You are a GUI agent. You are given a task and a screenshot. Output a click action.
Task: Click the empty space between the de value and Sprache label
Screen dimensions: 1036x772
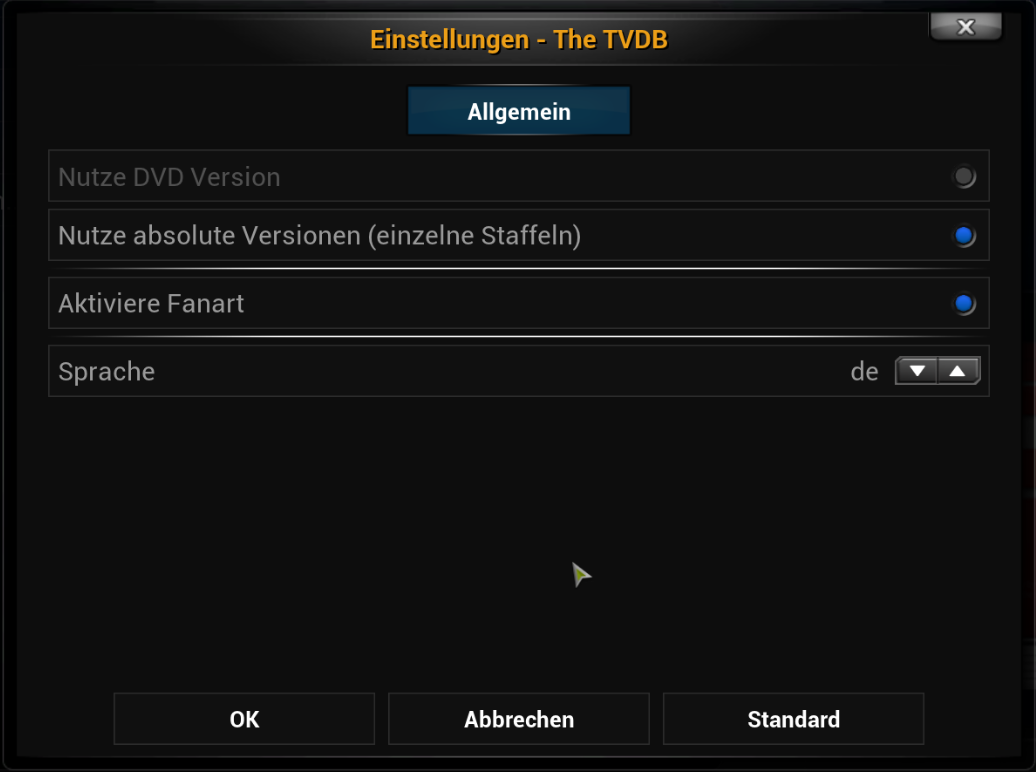(x=502, y=371)
